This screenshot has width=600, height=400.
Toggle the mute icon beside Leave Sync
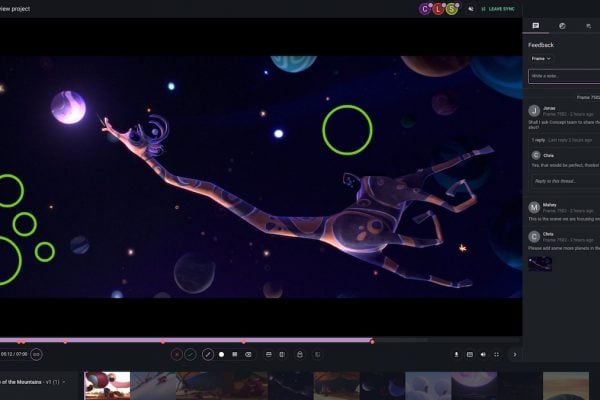coord(471,9)
